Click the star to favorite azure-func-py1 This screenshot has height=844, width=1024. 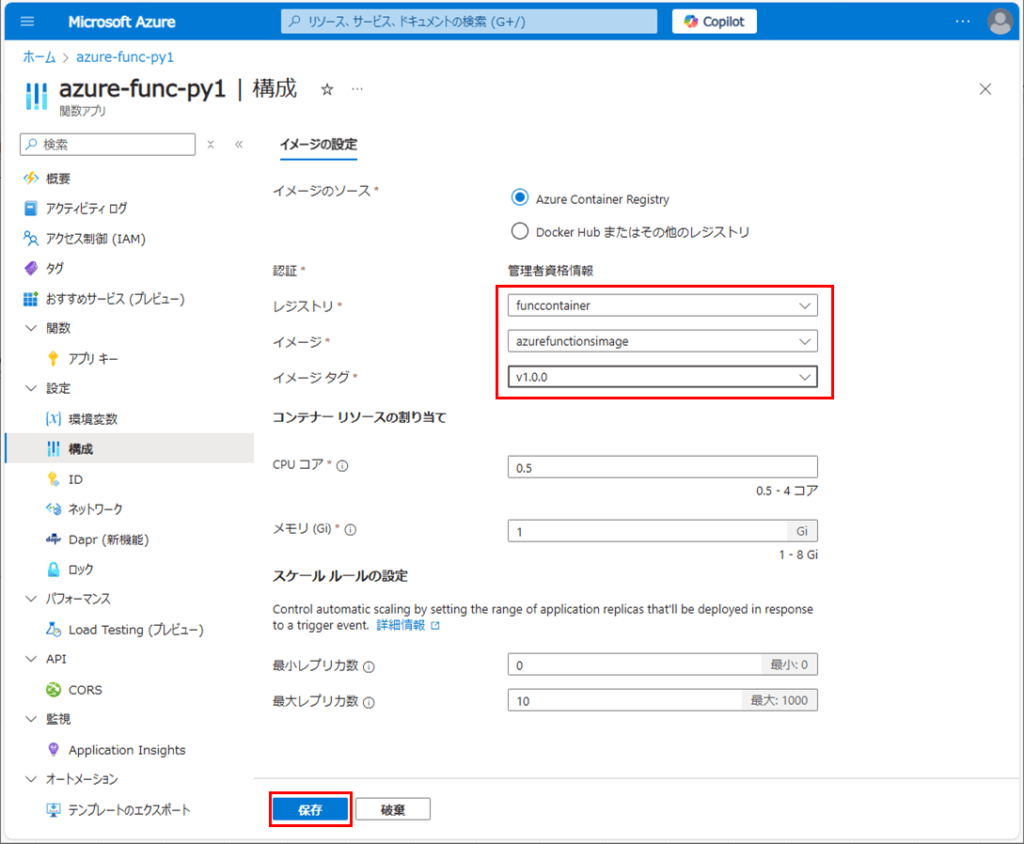click(327, 89)
